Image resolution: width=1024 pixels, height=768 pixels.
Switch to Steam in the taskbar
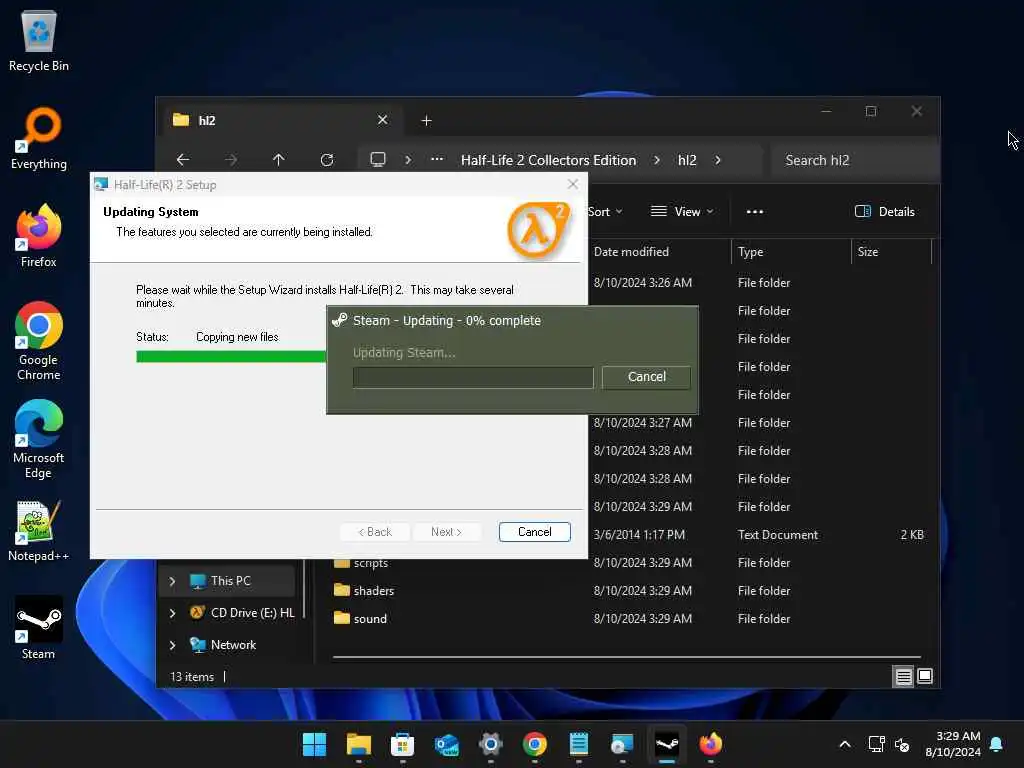point(667,744)
